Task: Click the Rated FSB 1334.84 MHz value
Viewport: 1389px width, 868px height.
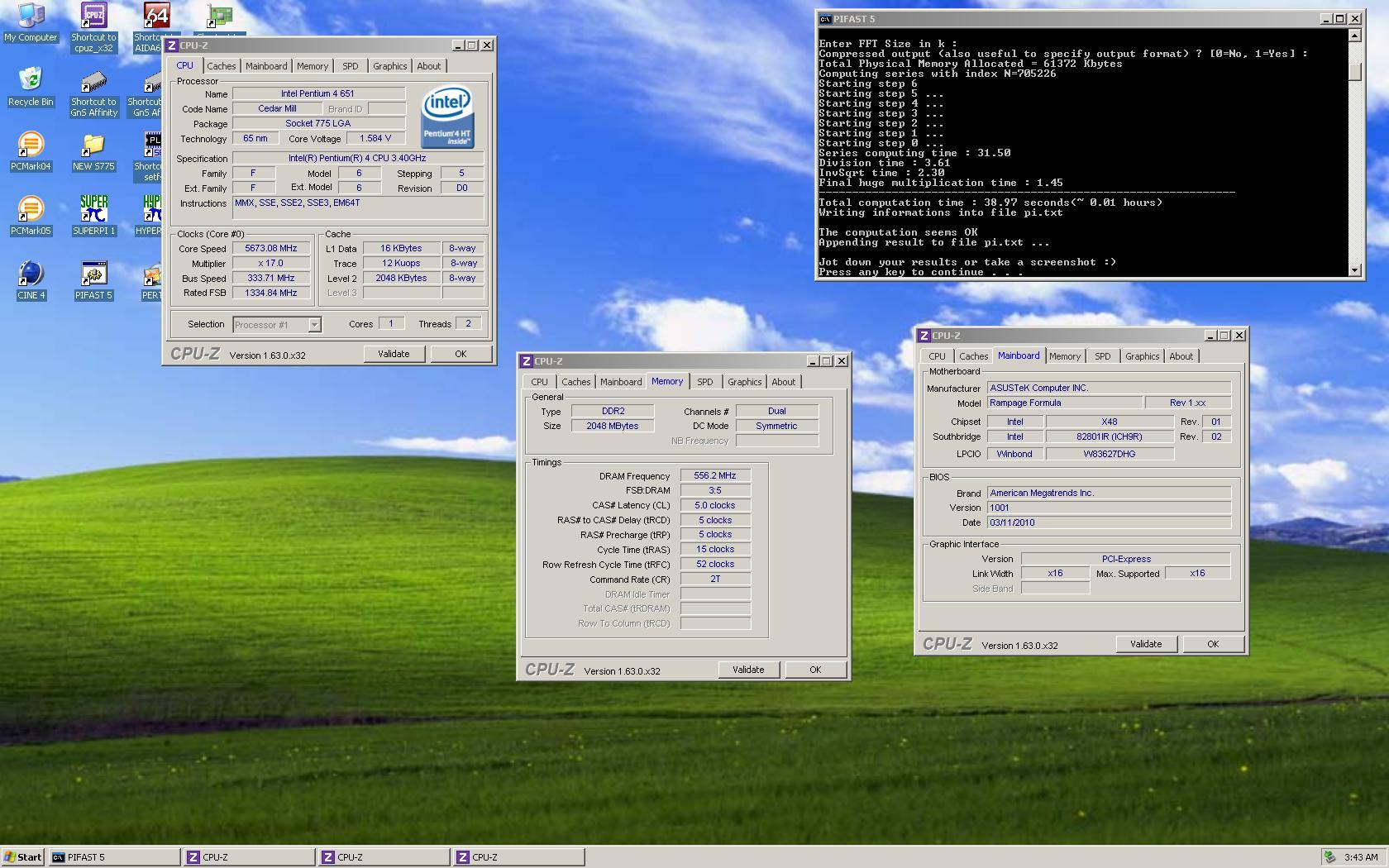Action: pos(271,293)
